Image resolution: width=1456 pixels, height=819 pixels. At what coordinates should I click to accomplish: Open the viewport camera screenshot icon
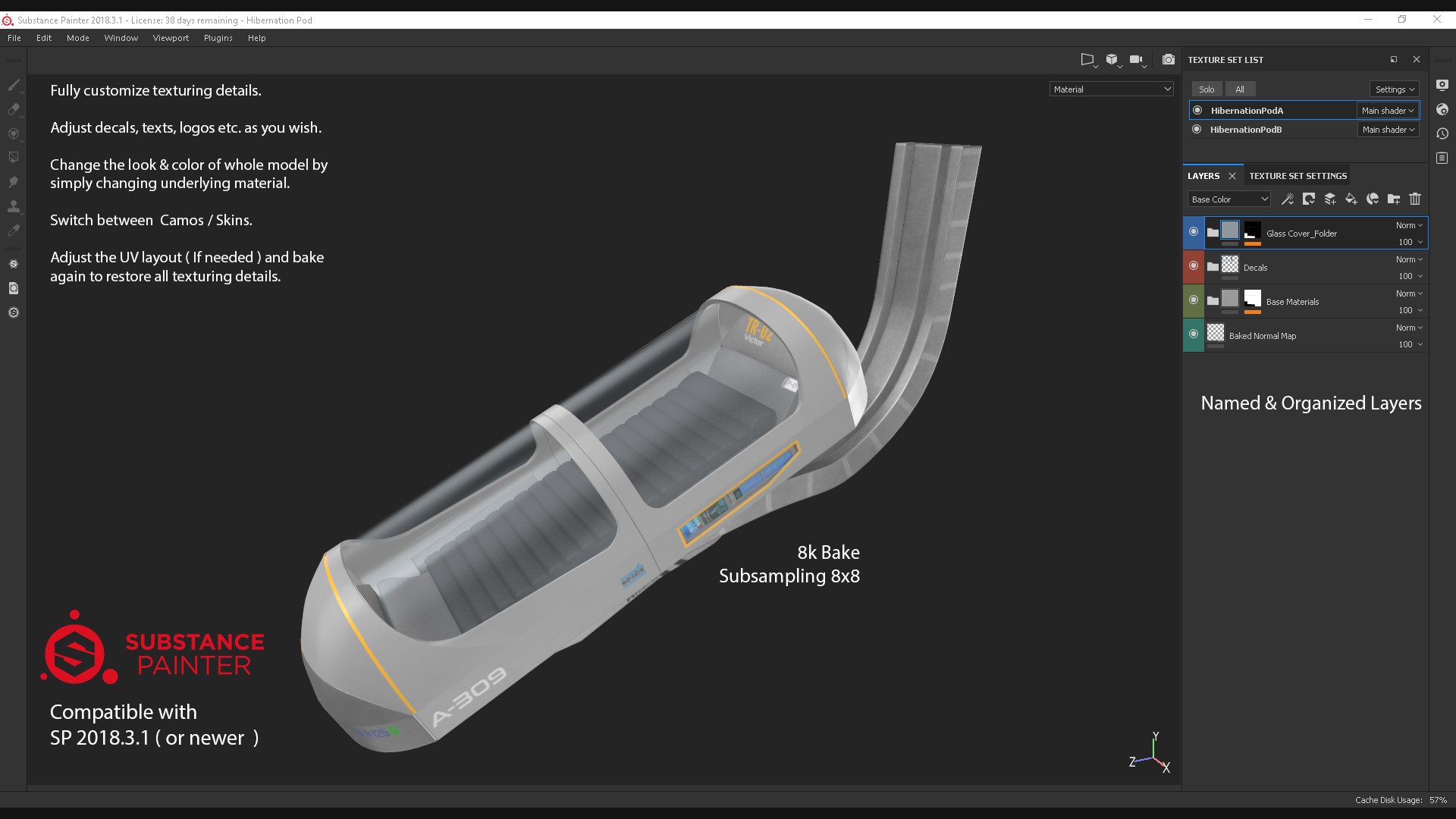1169,59
